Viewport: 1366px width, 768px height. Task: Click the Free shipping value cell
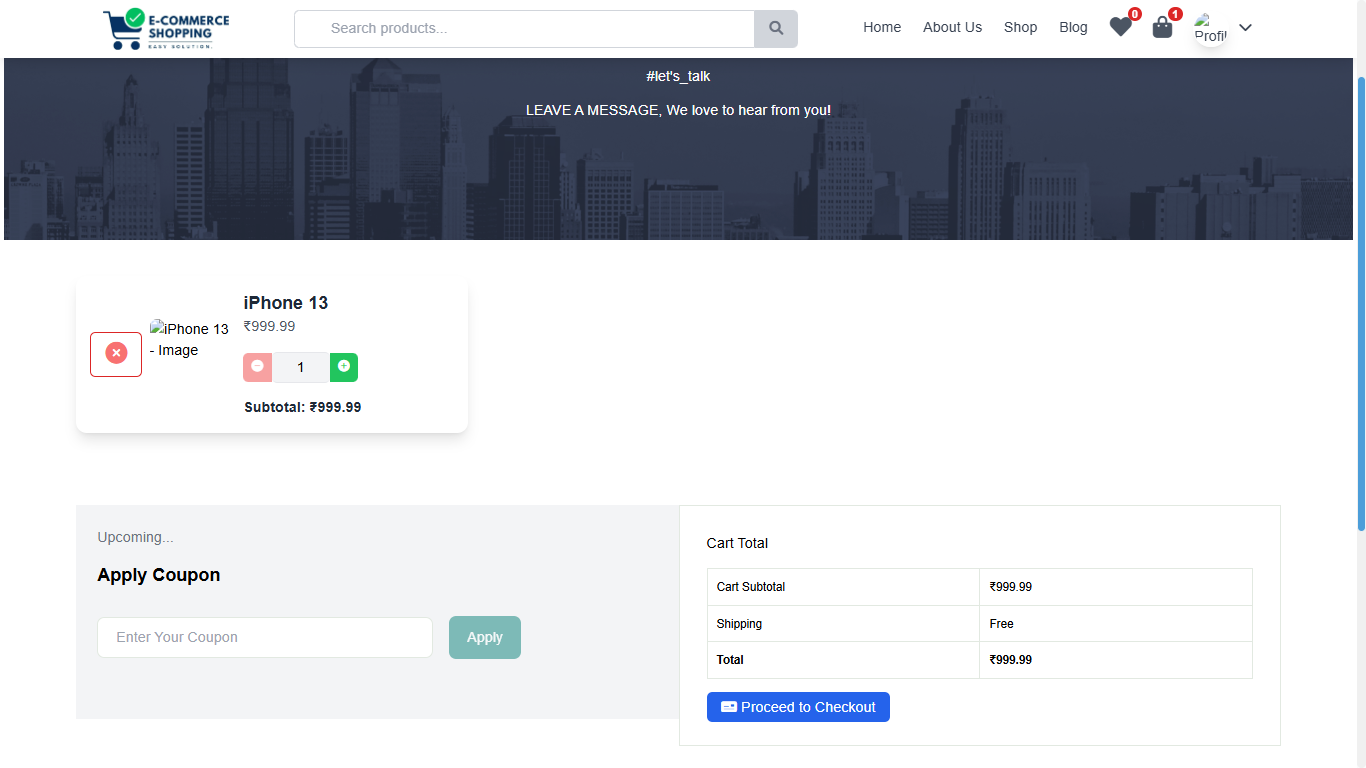[1116, 624]
